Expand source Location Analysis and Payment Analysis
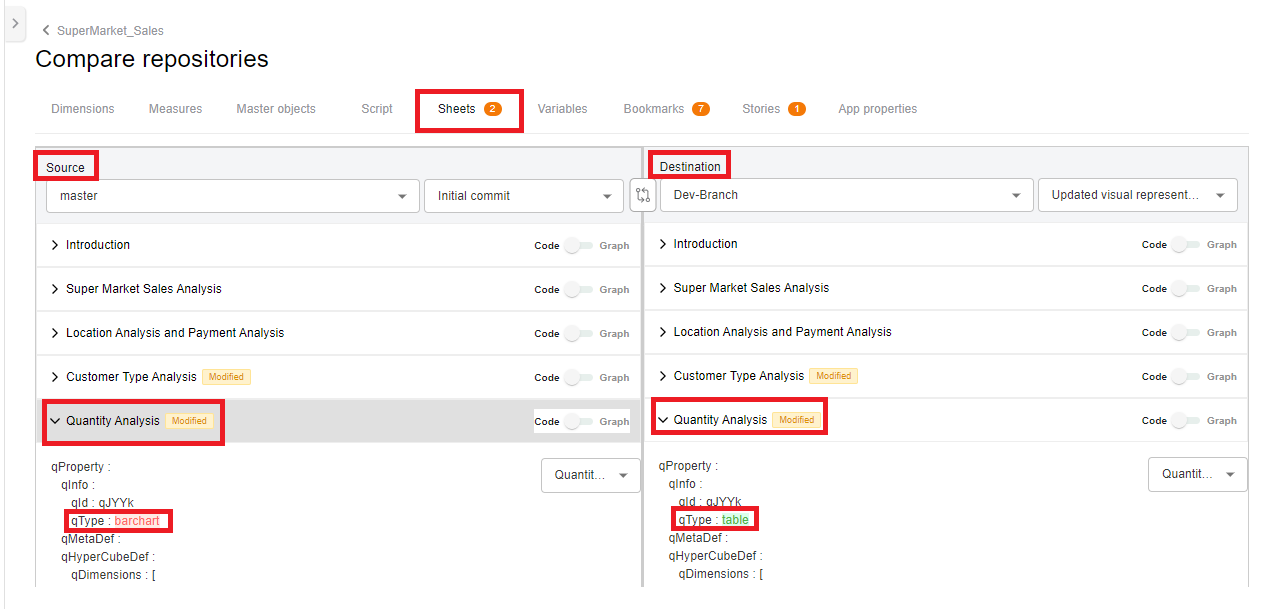 pos(55,333)
